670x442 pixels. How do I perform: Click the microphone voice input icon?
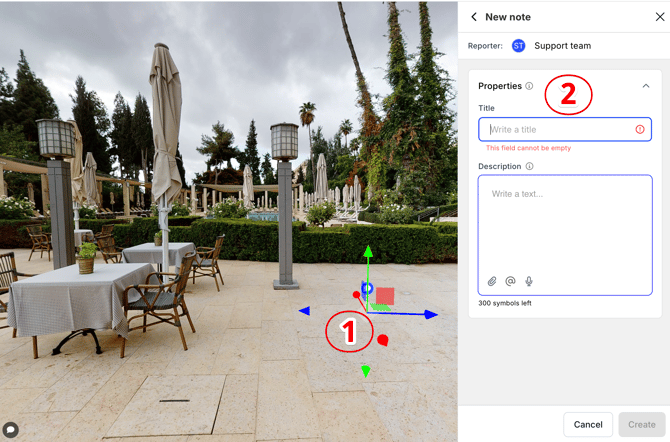click(x=529, y=282)
